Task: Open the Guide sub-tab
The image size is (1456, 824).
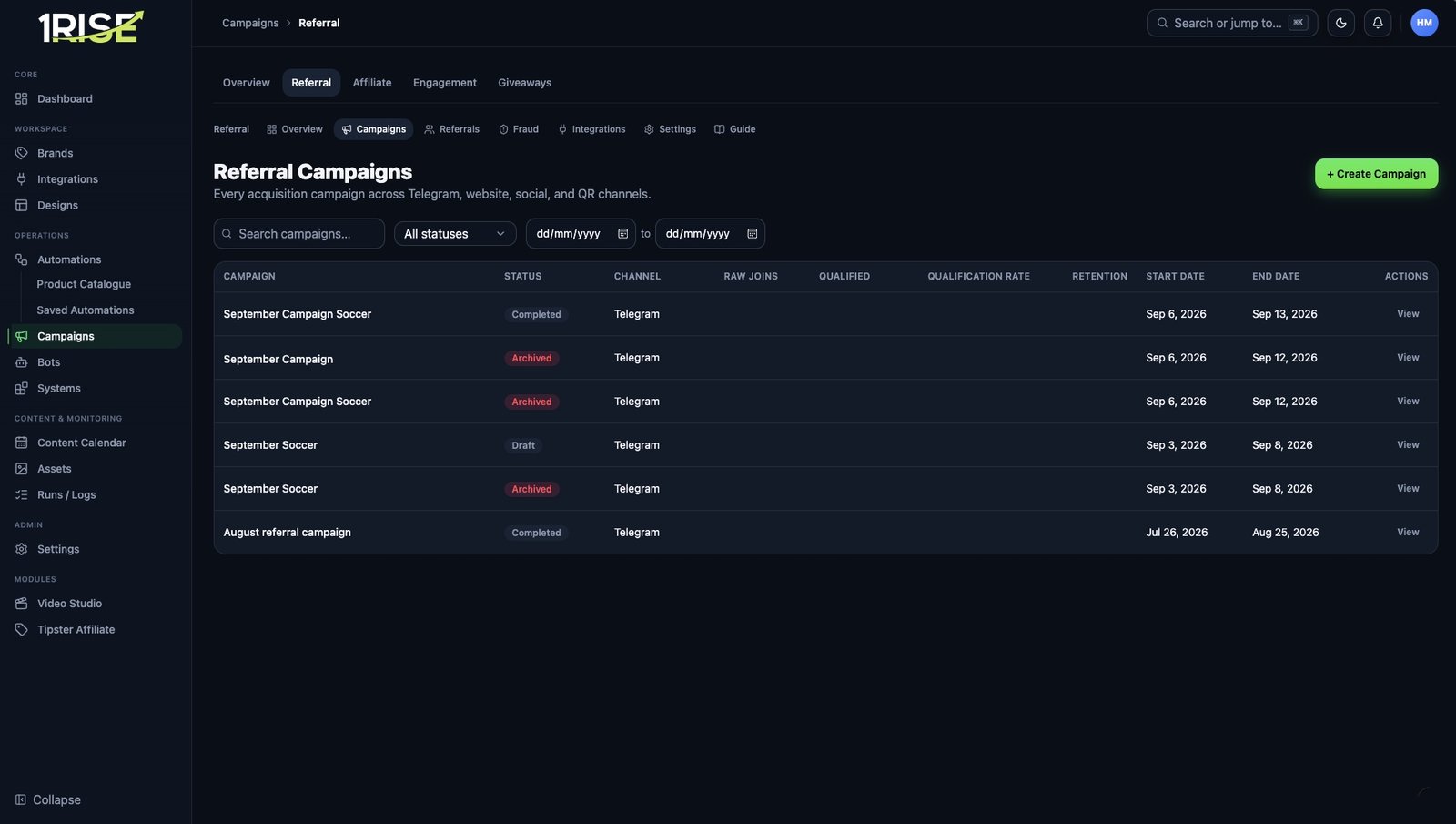Action: tap(735, 129)
